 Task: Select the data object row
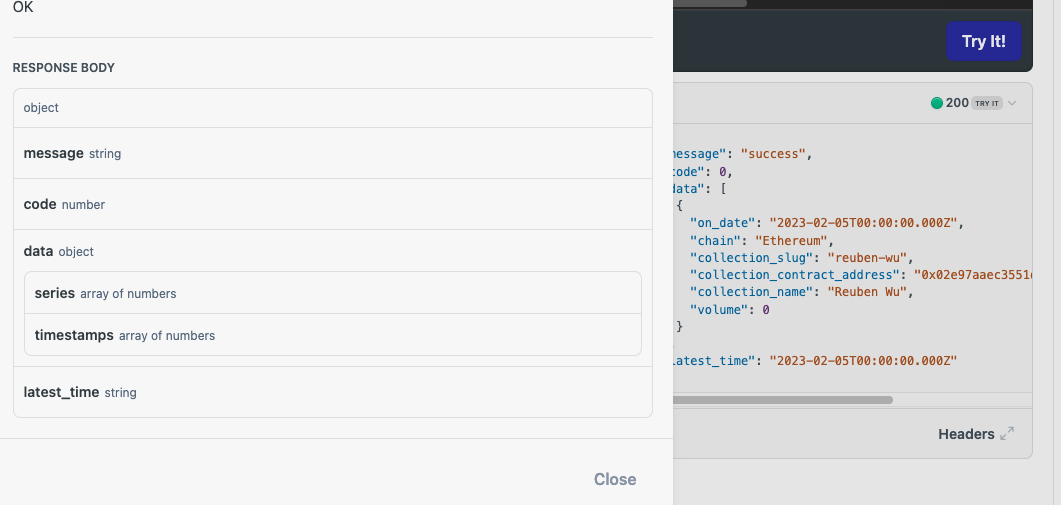[333, 251]
